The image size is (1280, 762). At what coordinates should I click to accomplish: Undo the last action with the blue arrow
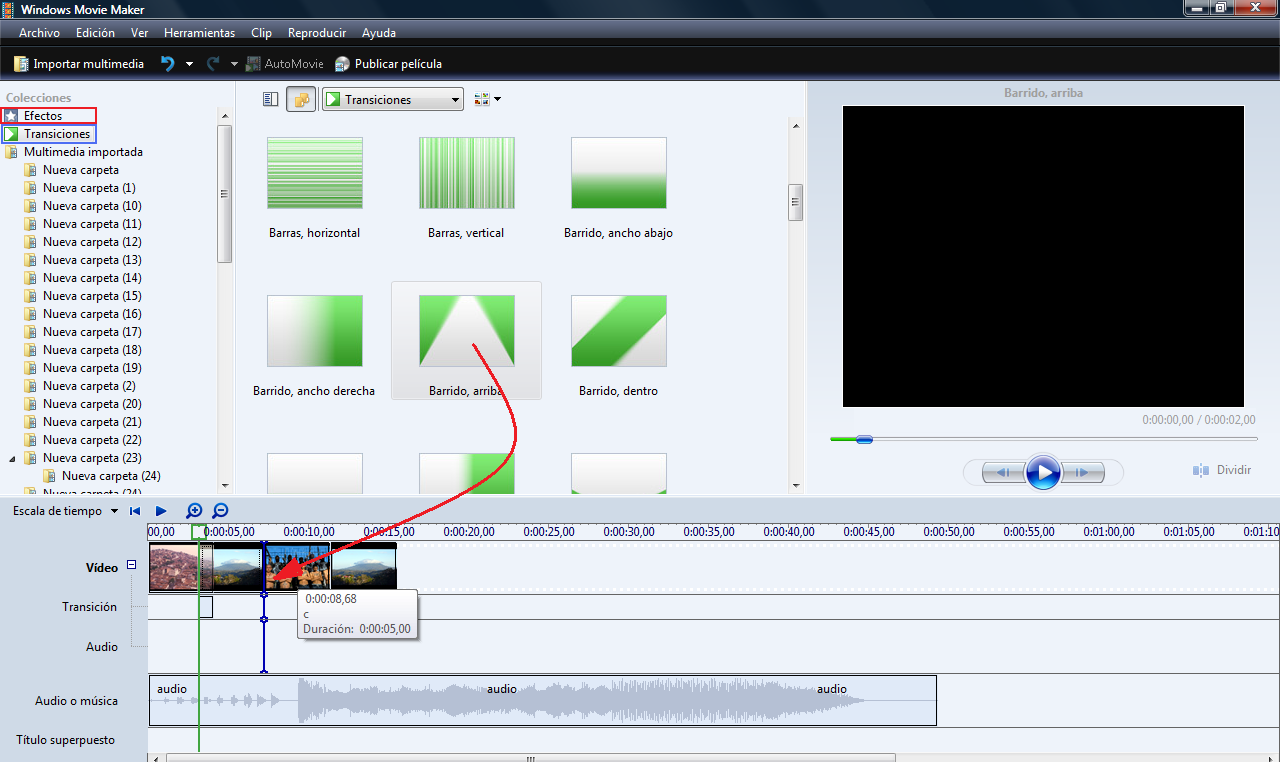[167, 64]
